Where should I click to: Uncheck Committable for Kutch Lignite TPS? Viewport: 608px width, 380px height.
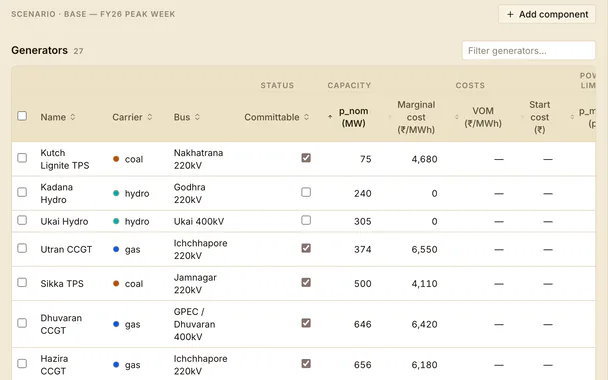(306, 158)
